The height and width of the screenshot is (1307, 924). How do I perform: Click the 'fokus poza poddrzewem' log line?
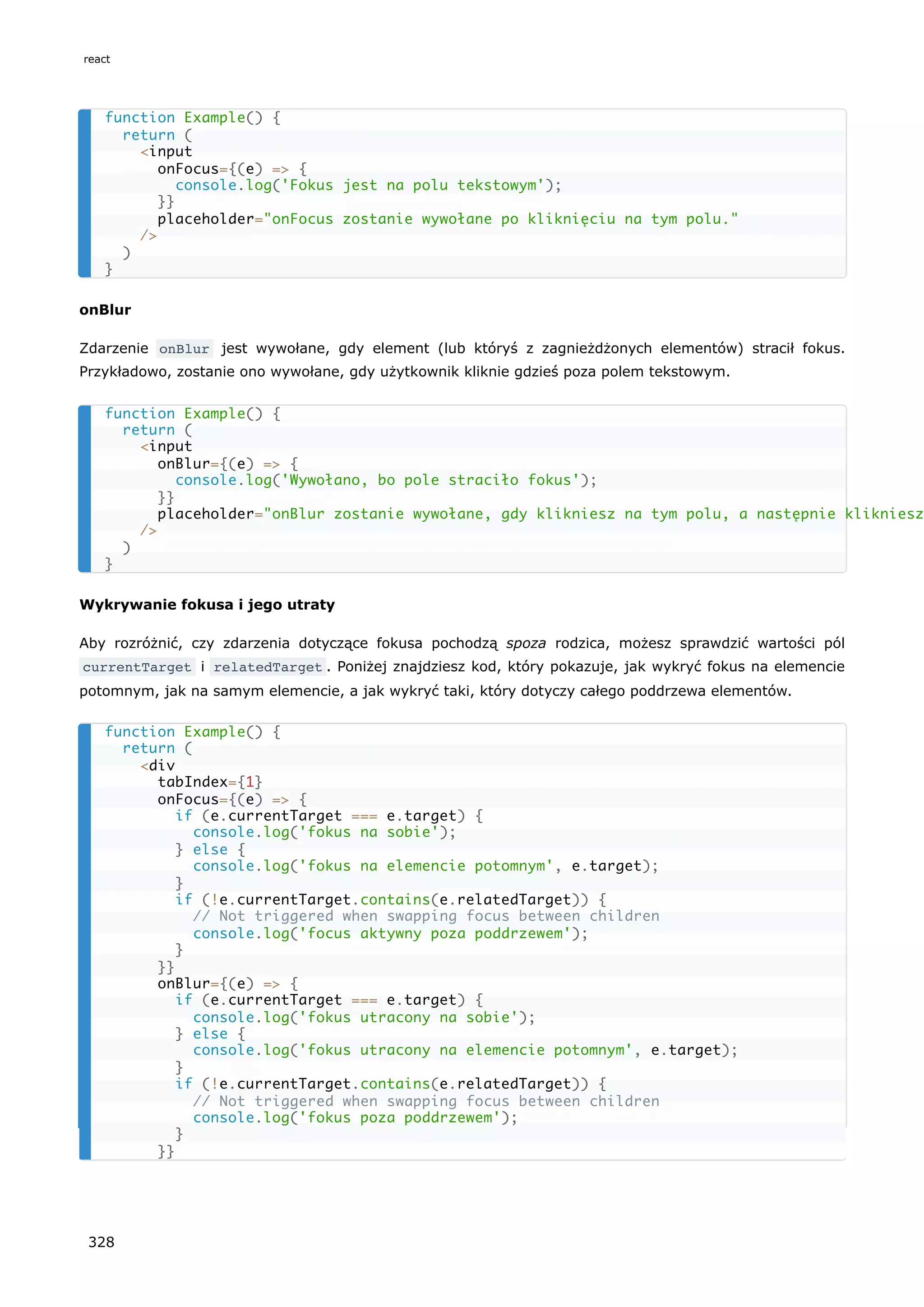click(x=355, y=1118)
